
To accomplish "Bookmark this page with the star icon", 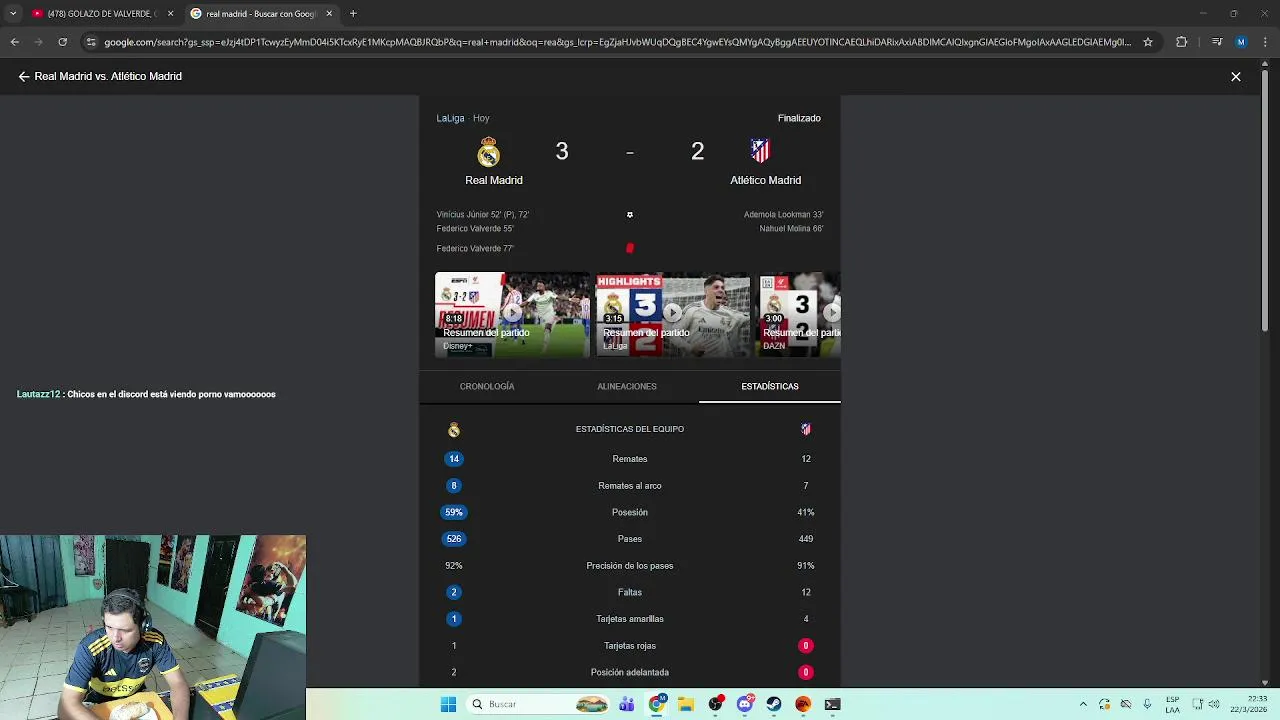I will (1148, 42).
